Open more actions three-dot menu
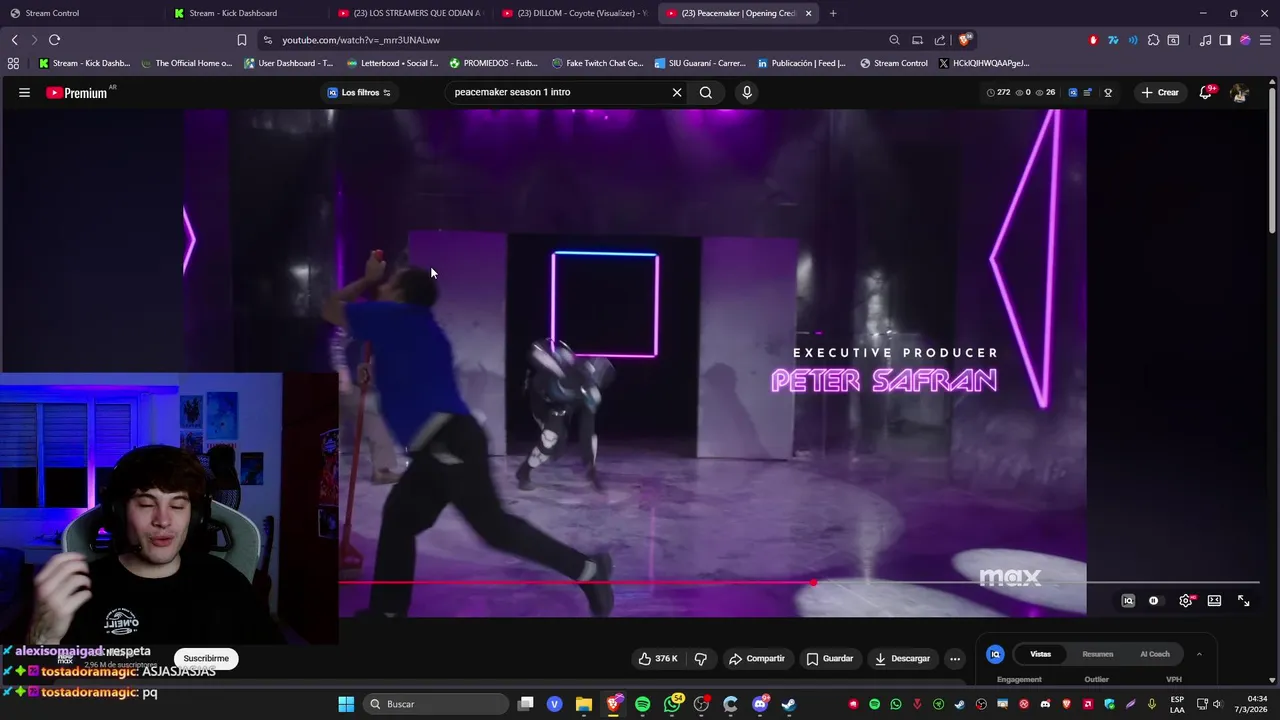The image size is (1280, 720). [x=955, y=658]
